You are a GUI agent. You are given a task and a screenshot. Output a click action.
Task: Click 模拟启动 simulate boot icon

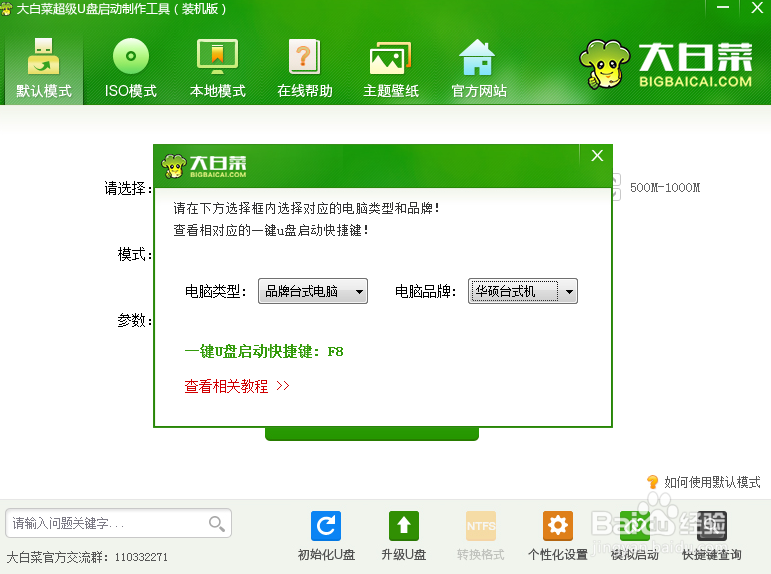pos(635,536)
